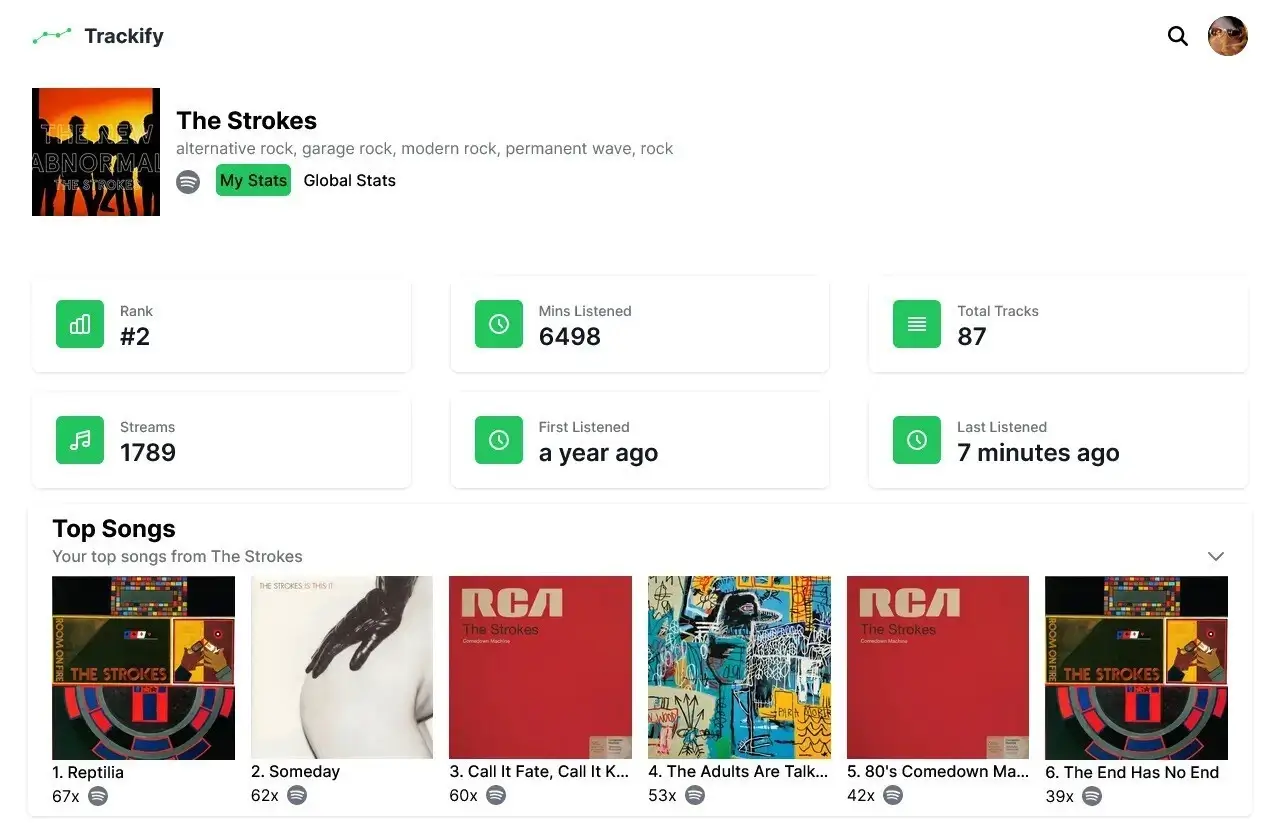Click the Total Tracks list icon
Image resolution: width=1273 pixels, height=823 pixels.
917,324
